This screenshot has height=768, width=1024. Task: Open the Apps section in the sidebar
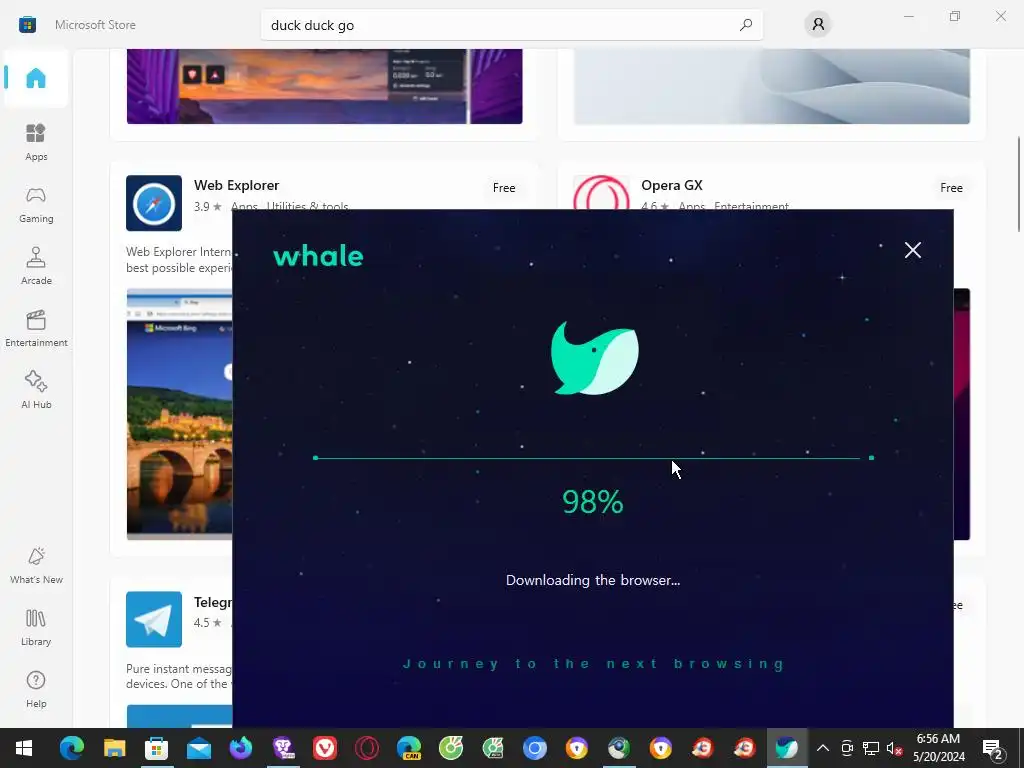tap(36, 142)
